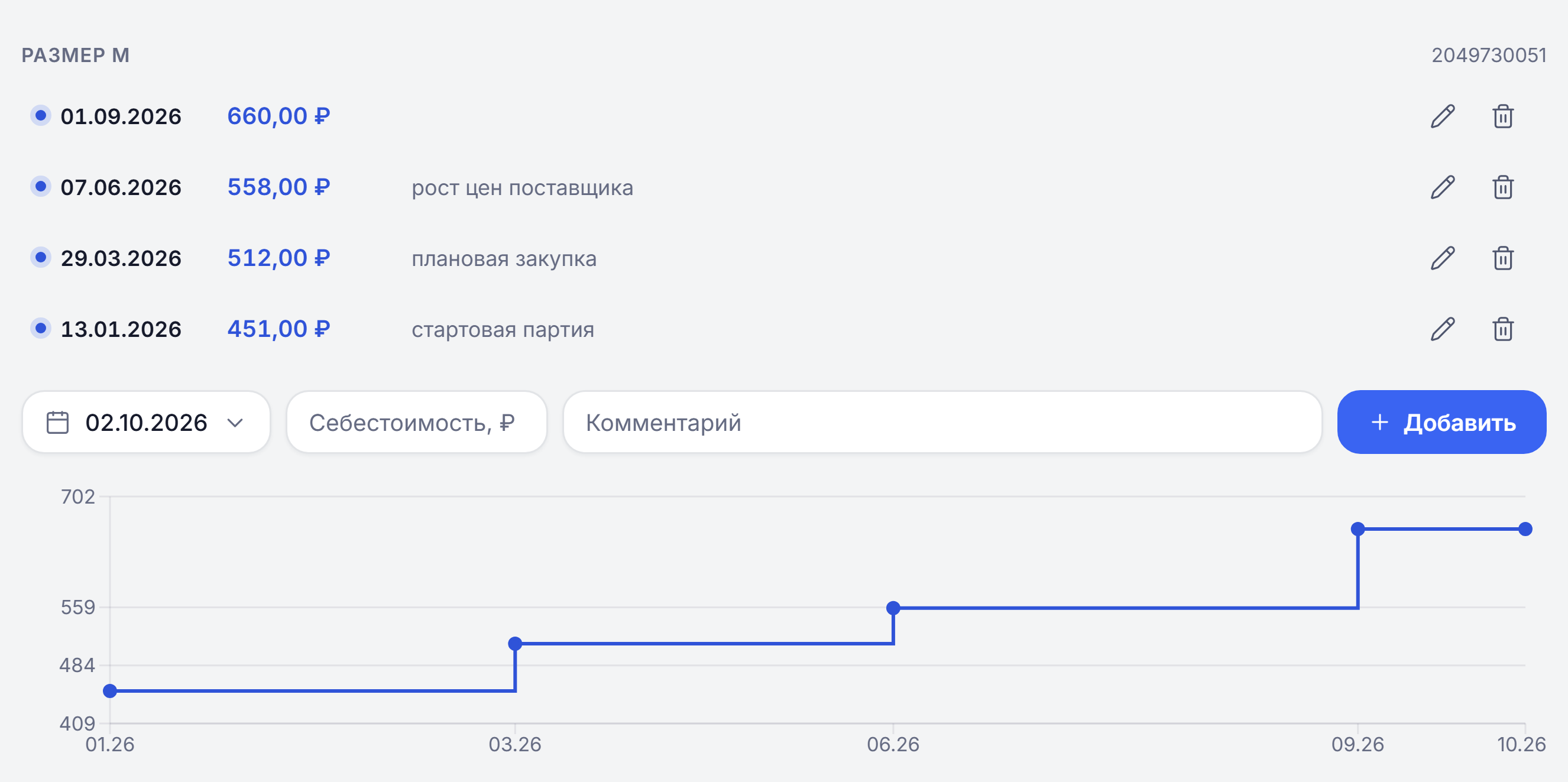Select the bullet marker for 29.03.2026

pyautogui.click(x=41, y=258)
